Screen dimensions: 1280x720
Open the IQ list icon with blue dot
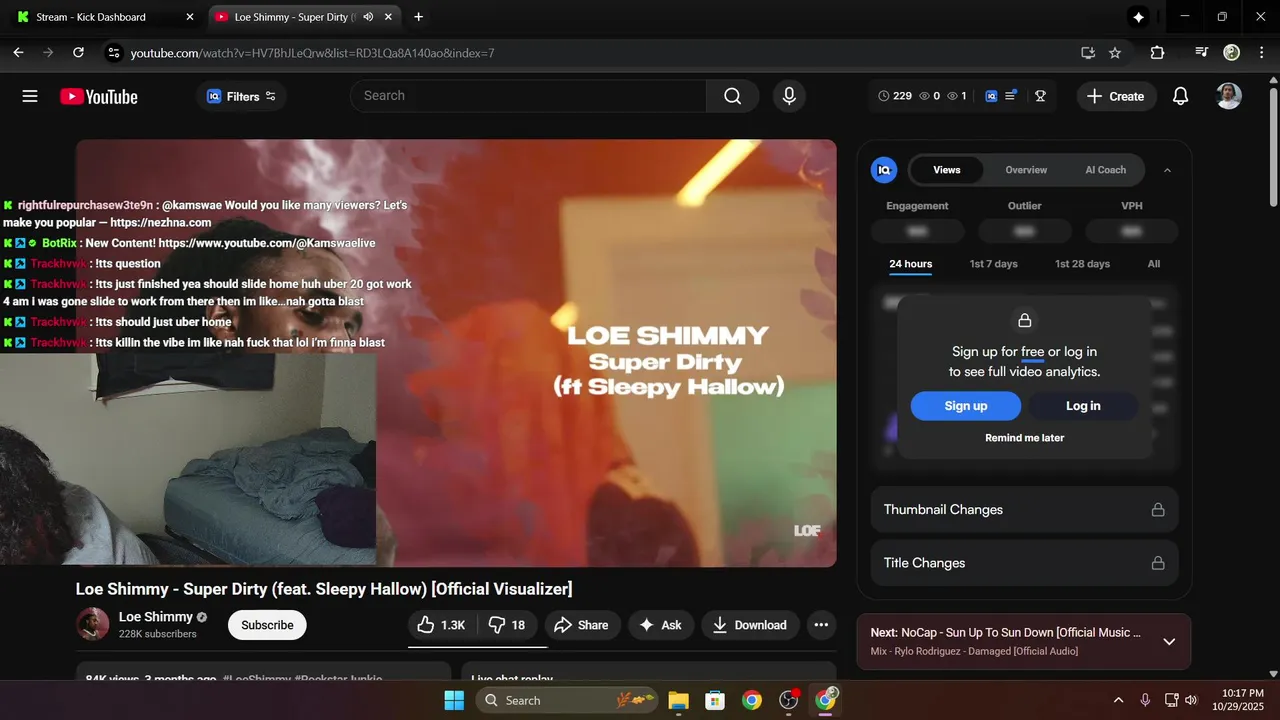(1010, 96)
